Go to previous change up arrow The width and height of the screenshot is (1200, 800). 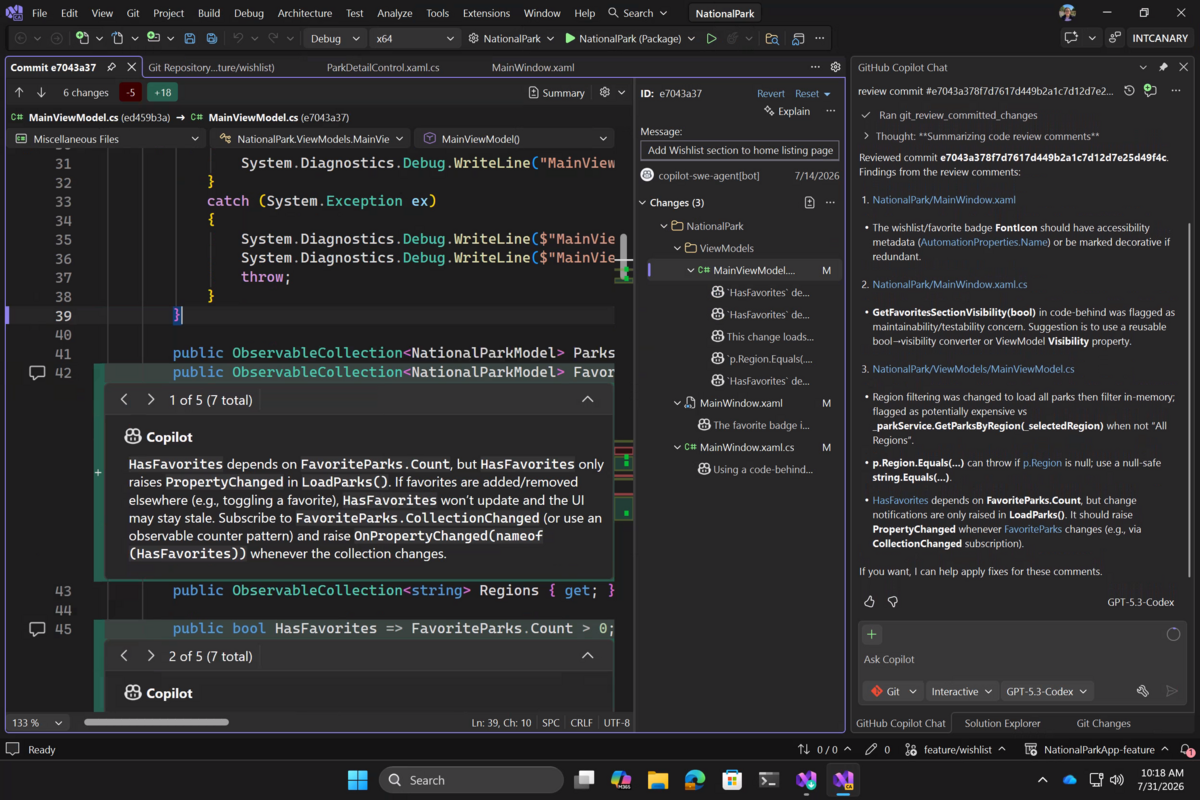[x=19, y=92]
